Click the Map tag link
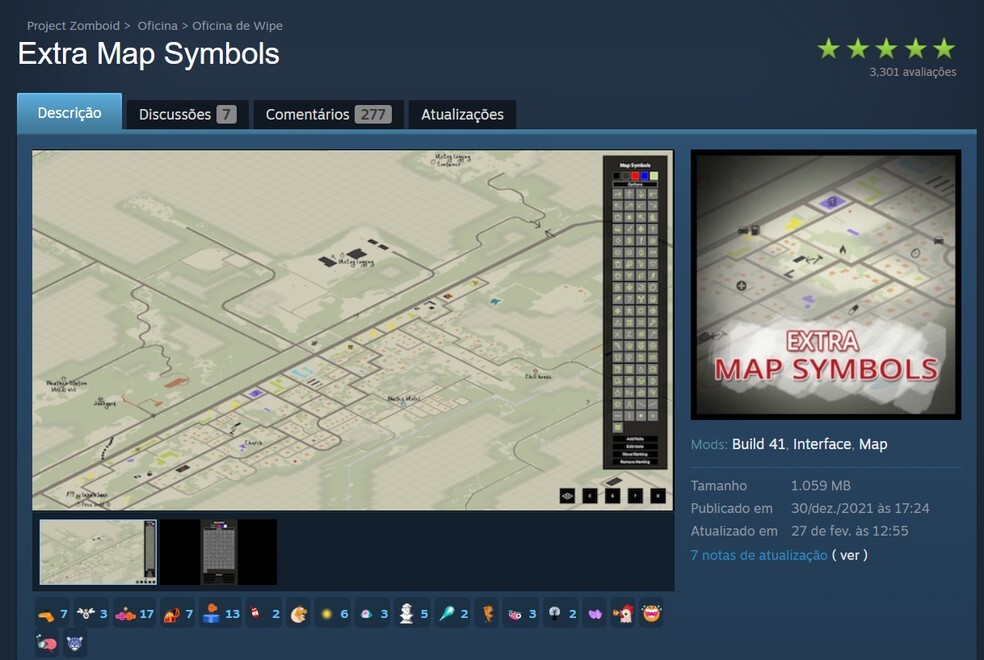This screenshot has height=660, width=984. tap(873, 444)
